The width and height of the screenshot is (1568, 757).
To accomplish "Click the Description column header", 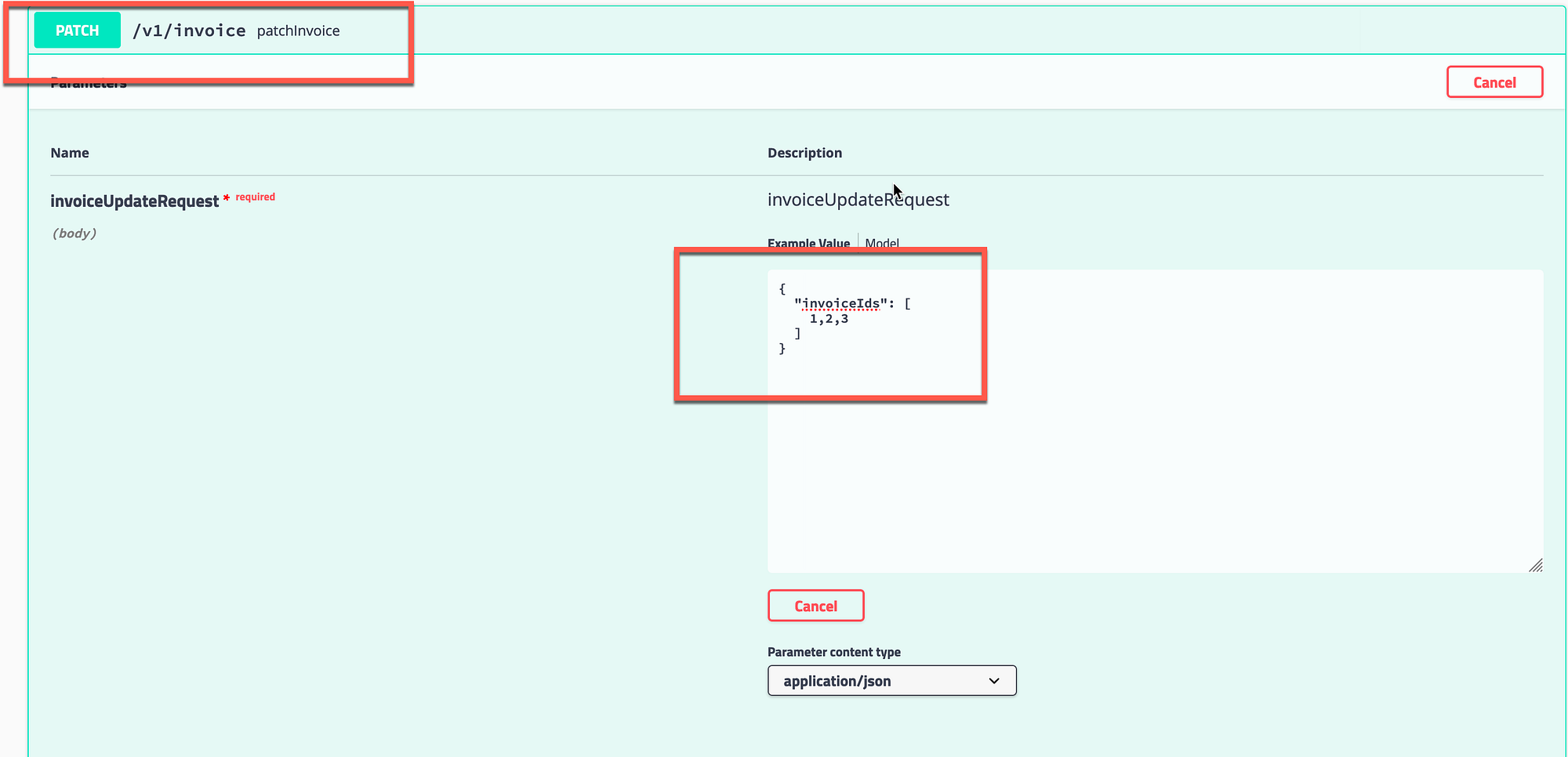I will [804, 152].
